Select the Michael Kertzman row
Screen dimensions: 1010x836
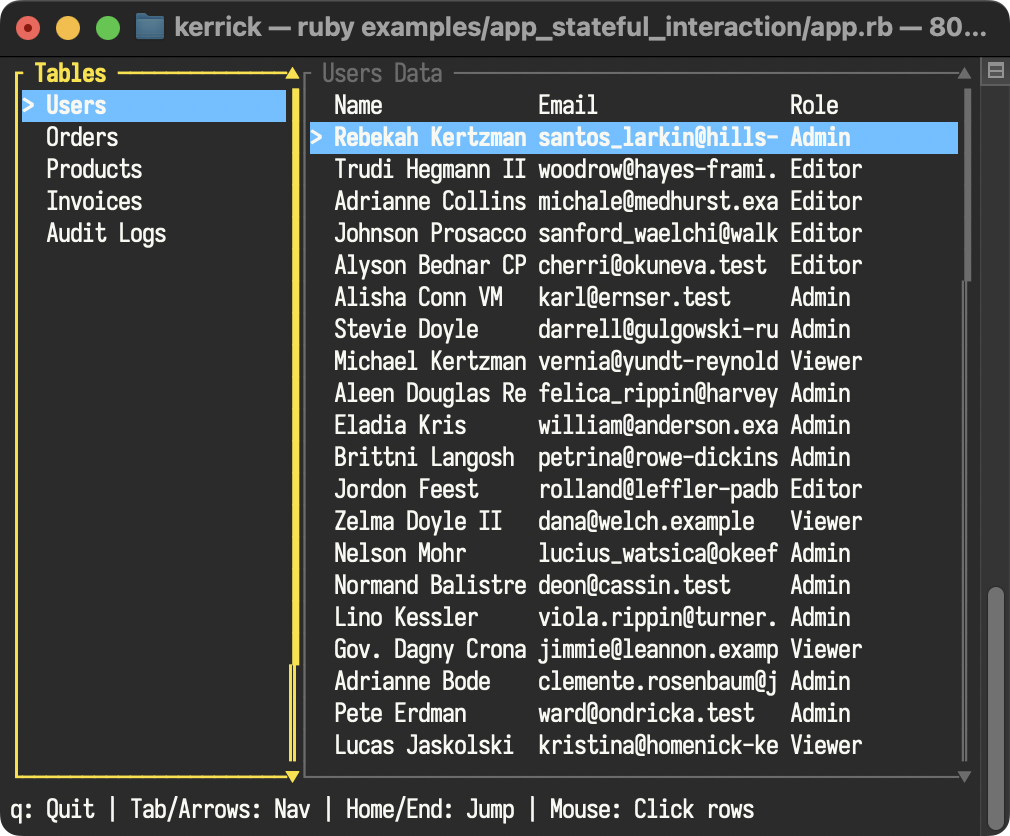click(634, 361)
